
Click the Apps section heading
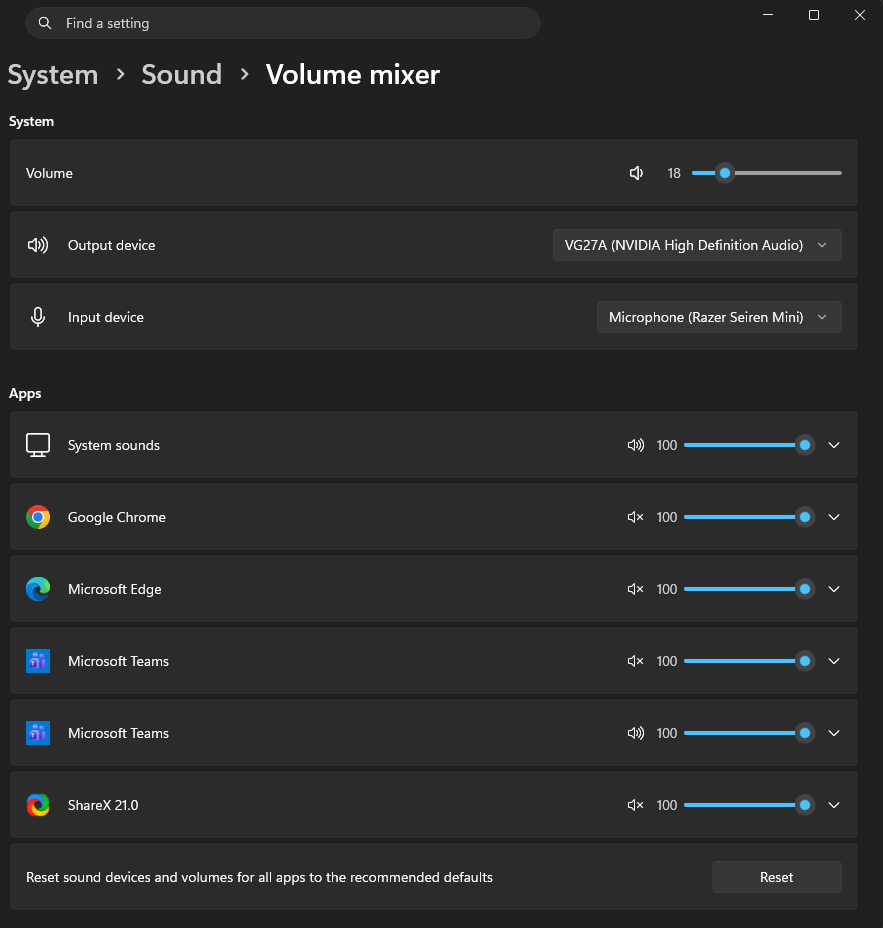[x=25, y=394]
